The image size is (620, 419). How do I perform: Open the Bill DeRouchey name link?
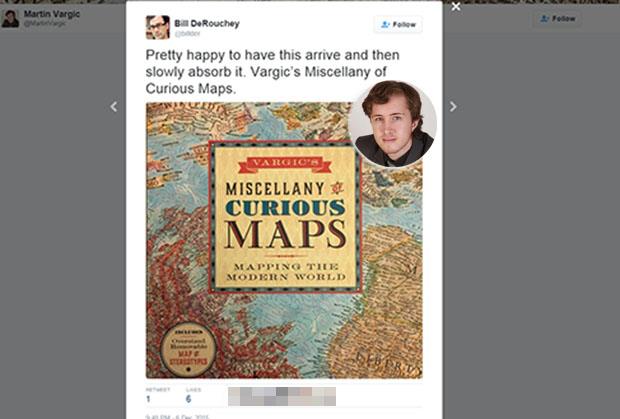point(207,24)
